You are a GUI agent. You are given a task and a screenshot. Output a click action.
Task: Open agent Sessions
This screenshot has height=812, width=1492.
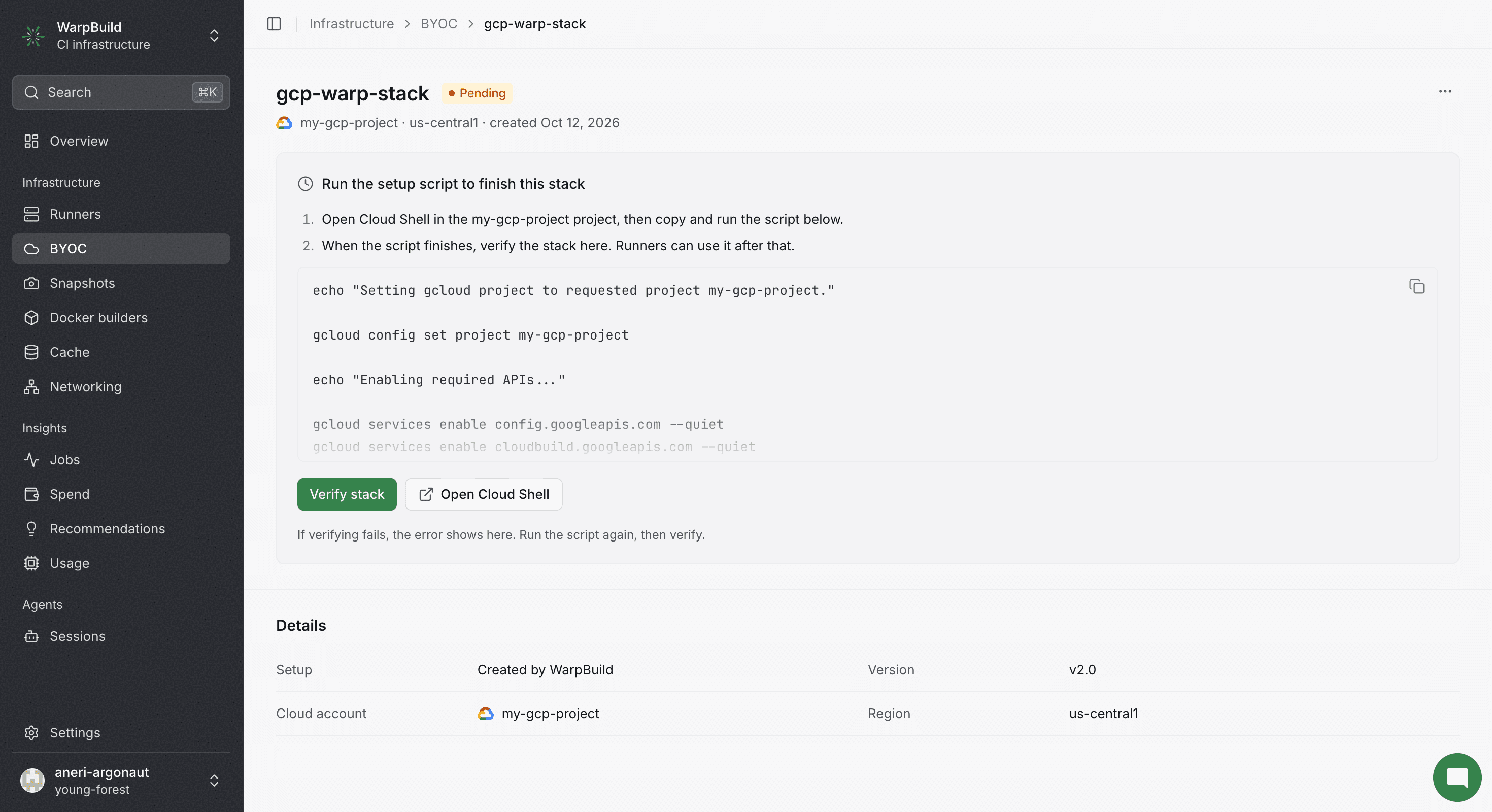(121, 636)
